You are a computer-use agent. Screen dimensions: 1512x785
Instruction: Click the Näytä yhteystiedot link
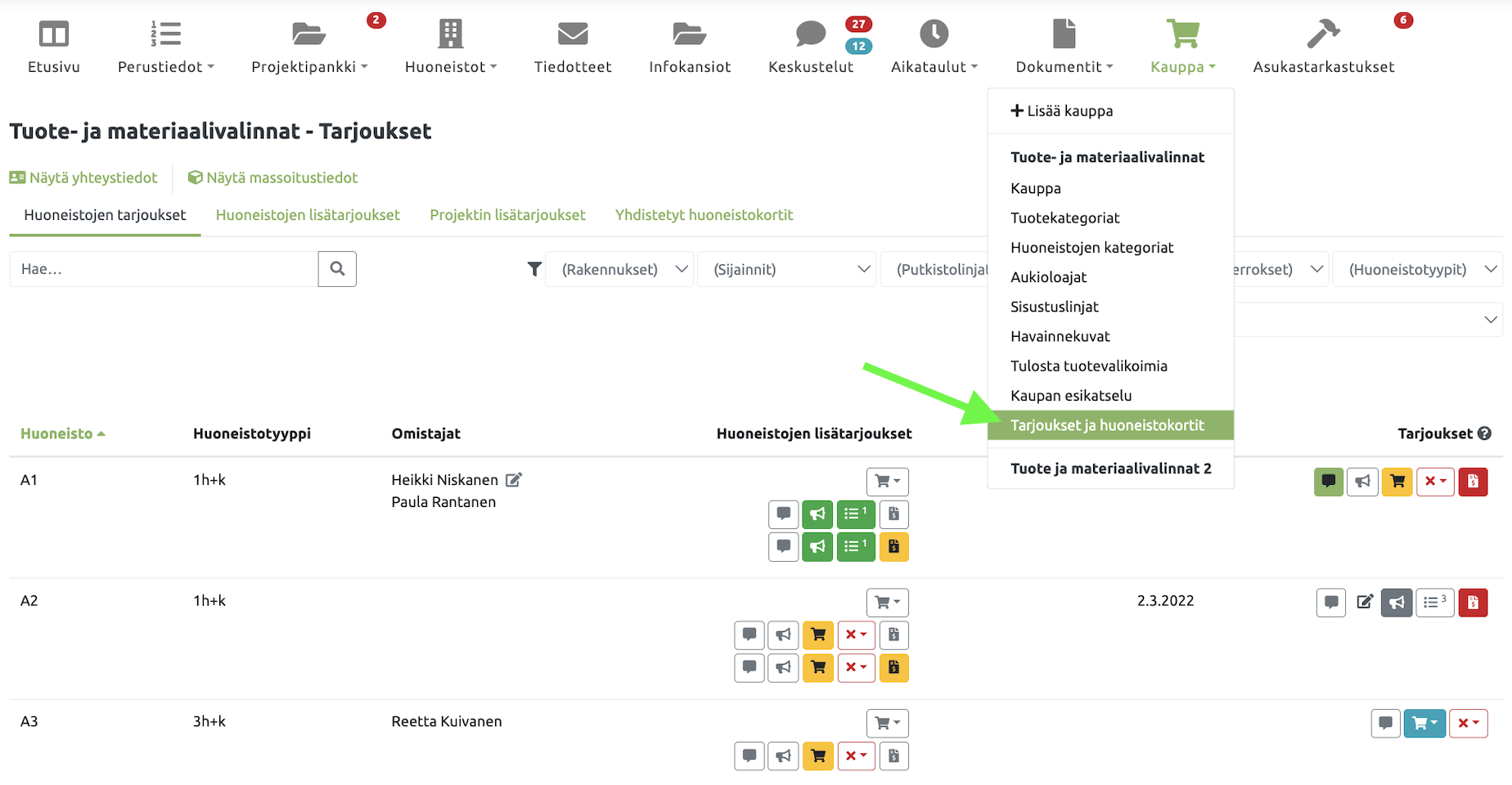click(x=84, y=177)
